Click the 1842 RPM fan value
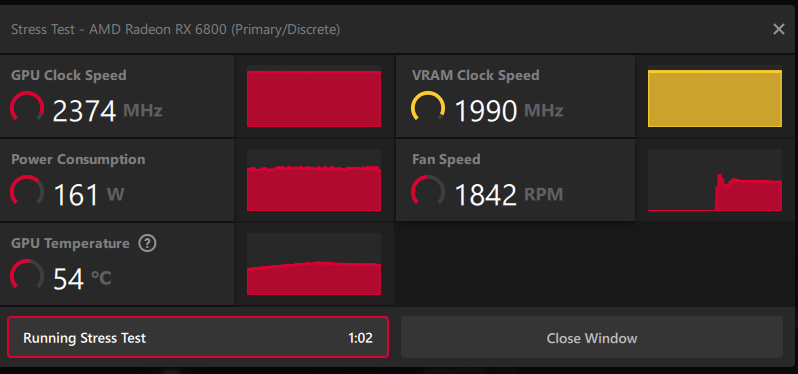 (x=508, y=194)
